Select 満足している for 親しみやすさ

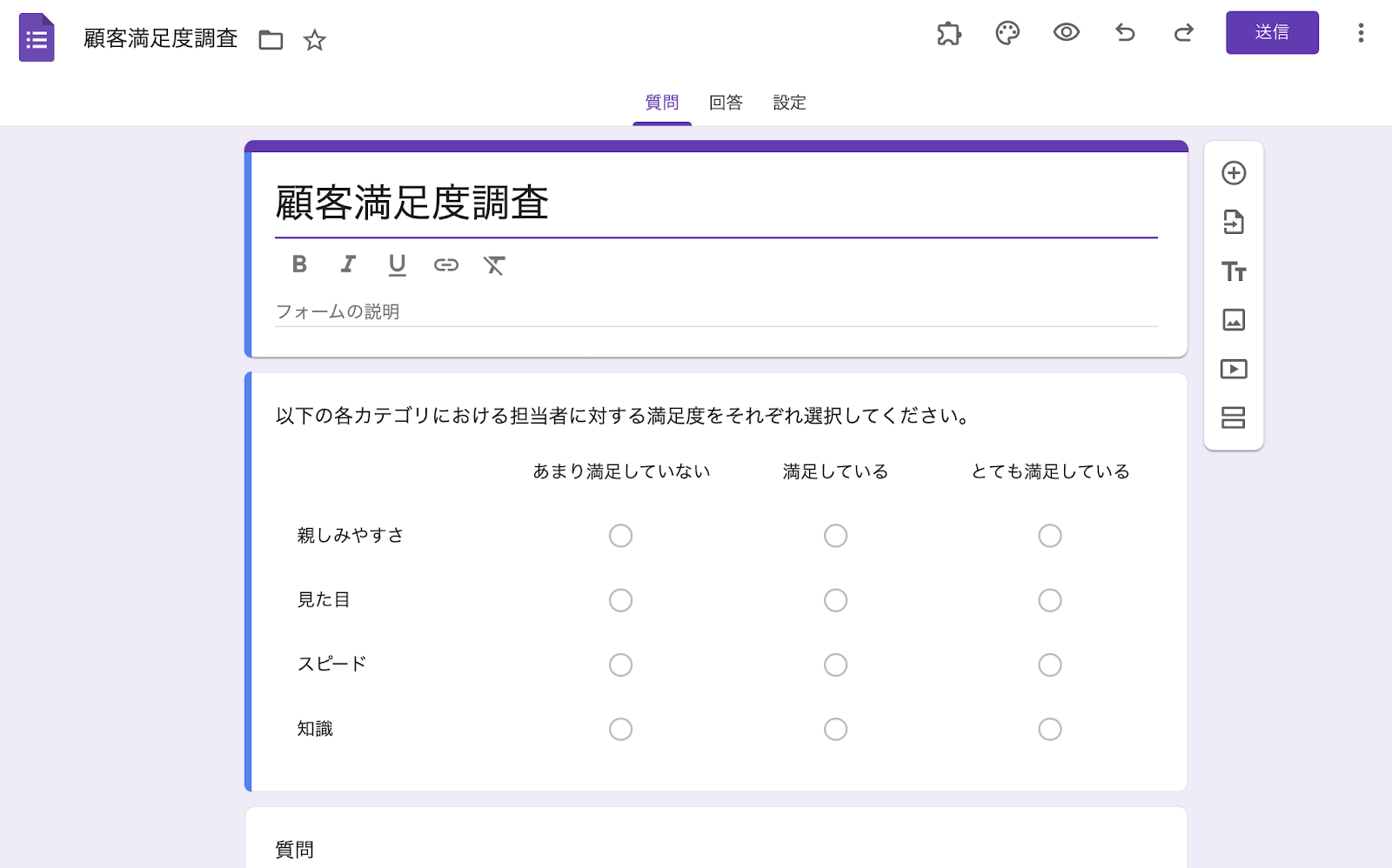[835, 536]
